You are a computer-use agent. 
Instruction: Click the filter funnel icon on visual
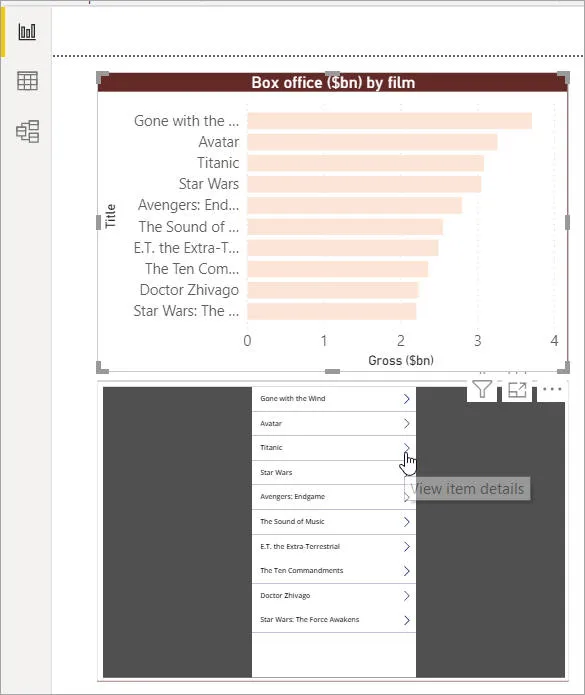tap(482, 390)
